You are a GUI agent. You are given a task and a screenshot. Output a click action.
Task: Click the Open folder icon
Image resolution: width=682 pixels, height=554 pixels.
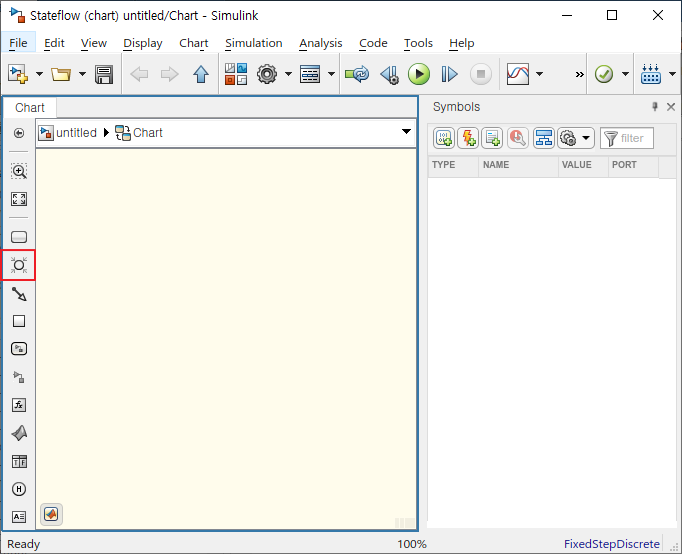tap(61, 74)
